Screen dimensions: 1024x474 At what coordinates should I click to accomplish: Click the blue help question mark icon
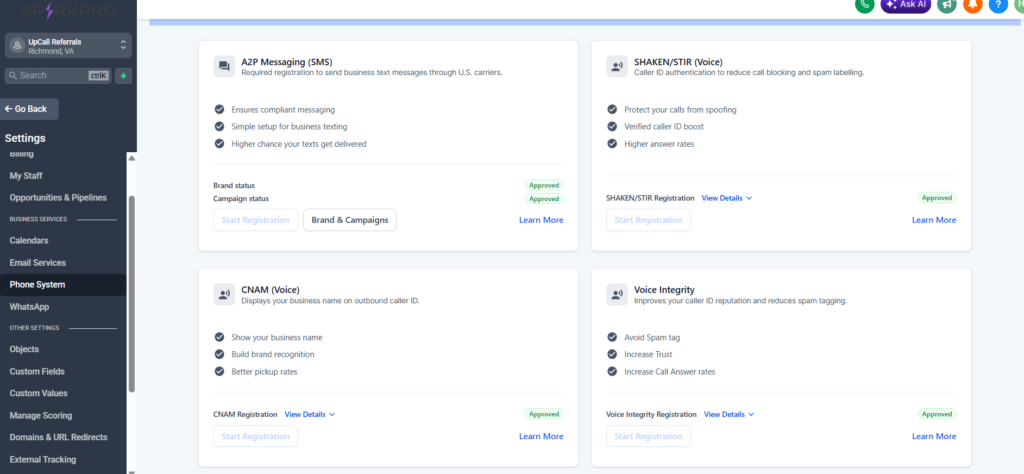pos(998,5)
